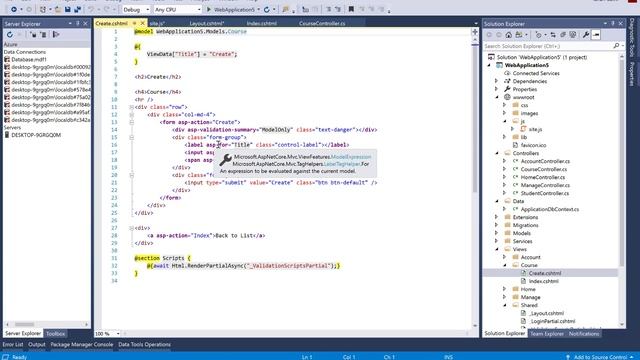This screenshot has width=640, height=360.
Task: Expand the Migrations folder node
Action: click(497, 225)
